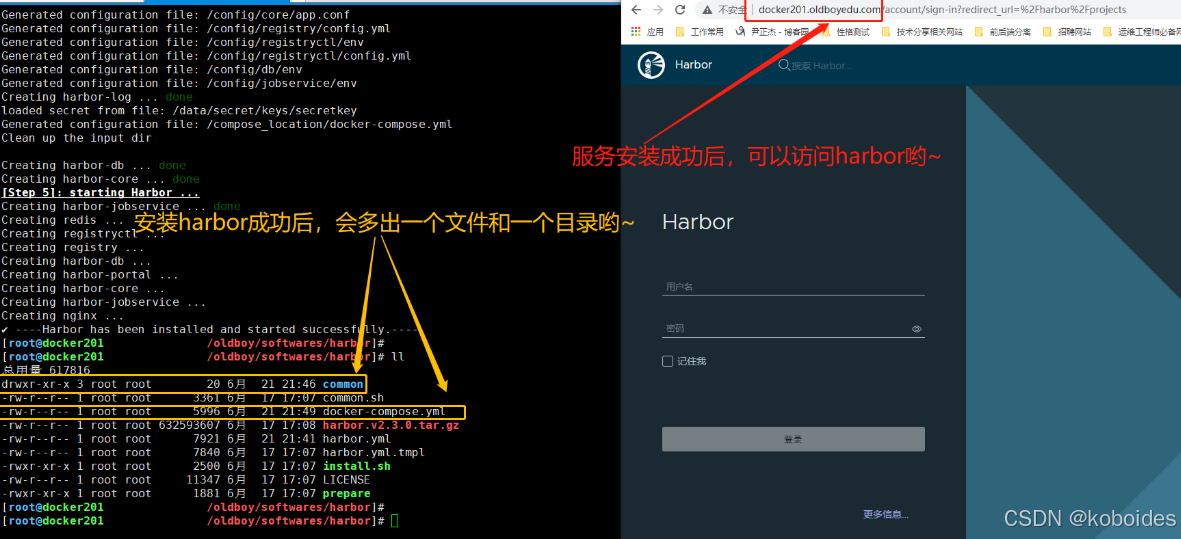Click the common directory name in terminal

click(x=343, y=384)
